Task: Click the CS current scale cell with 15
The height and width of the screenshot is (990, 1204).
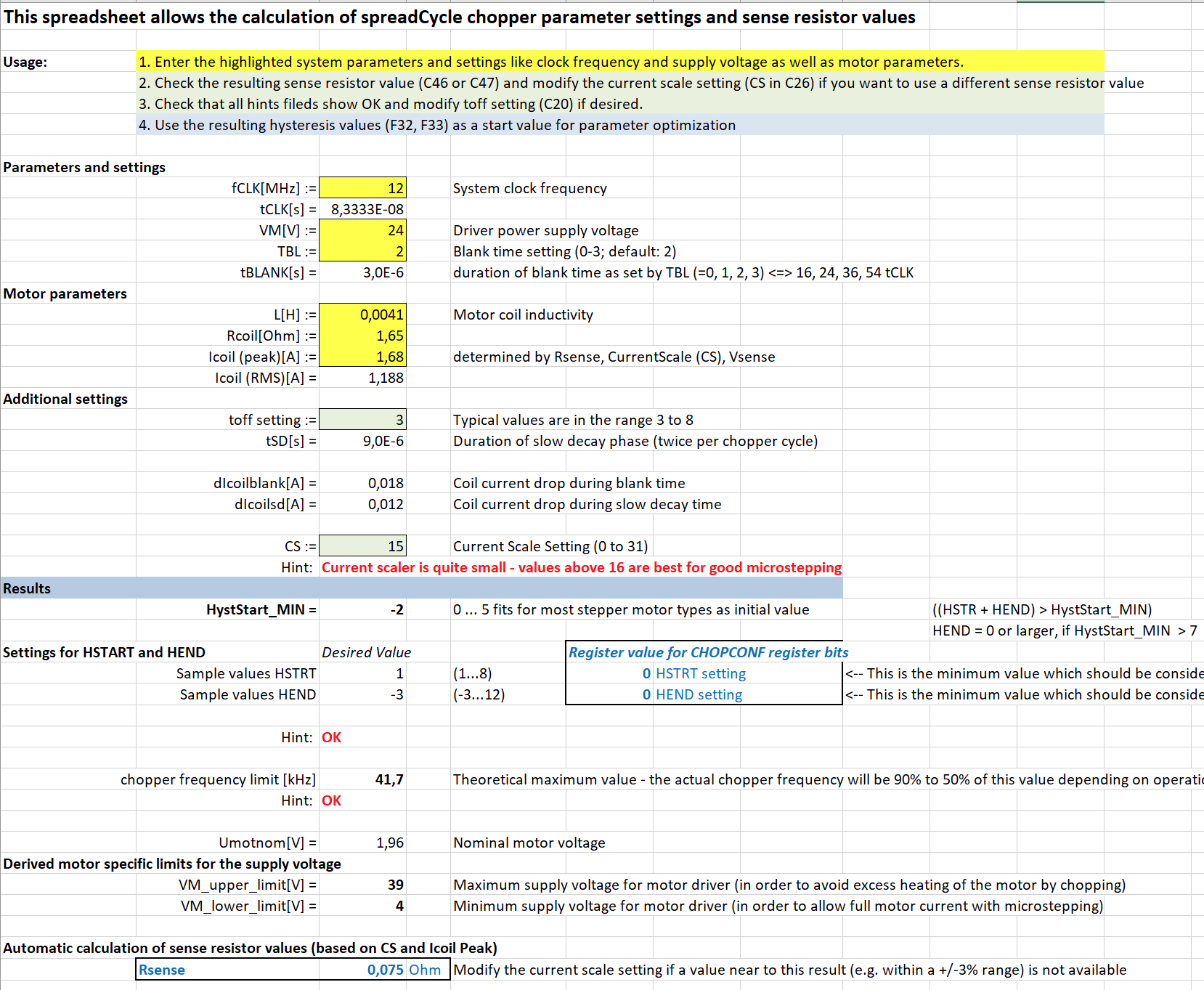Action: 362,546
